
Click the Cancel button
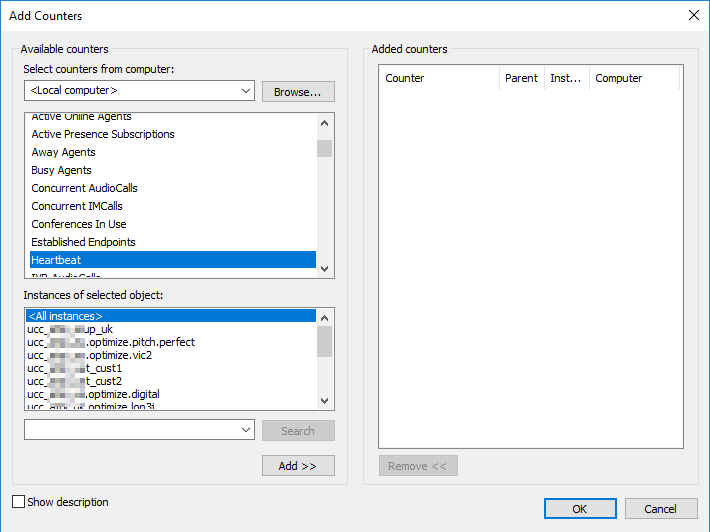point(661,509)
